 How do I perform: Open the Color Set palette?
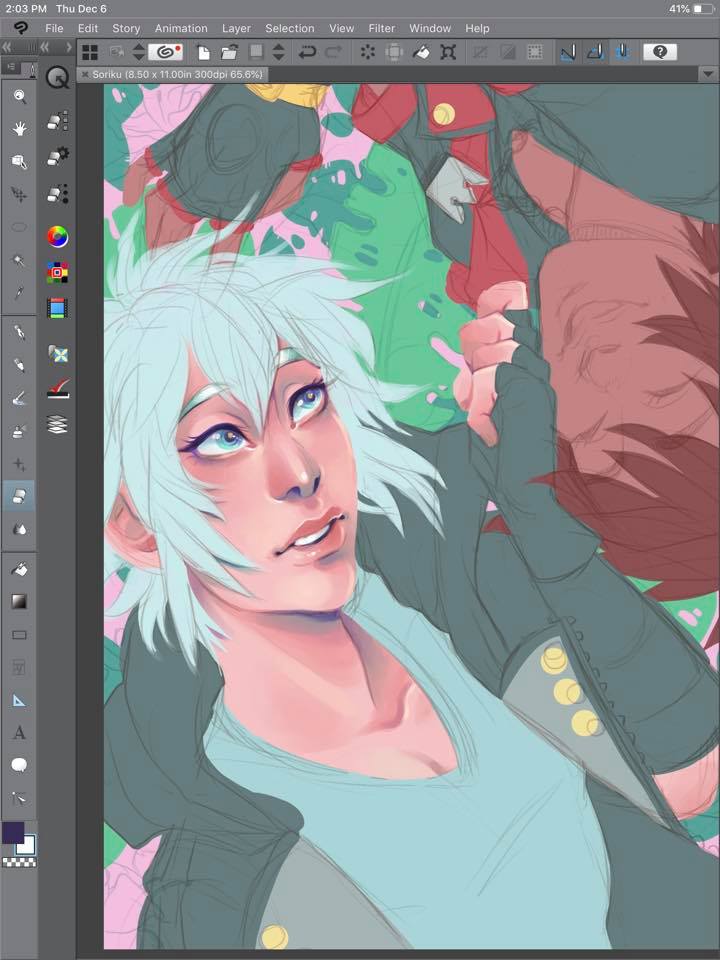(58, 272)
